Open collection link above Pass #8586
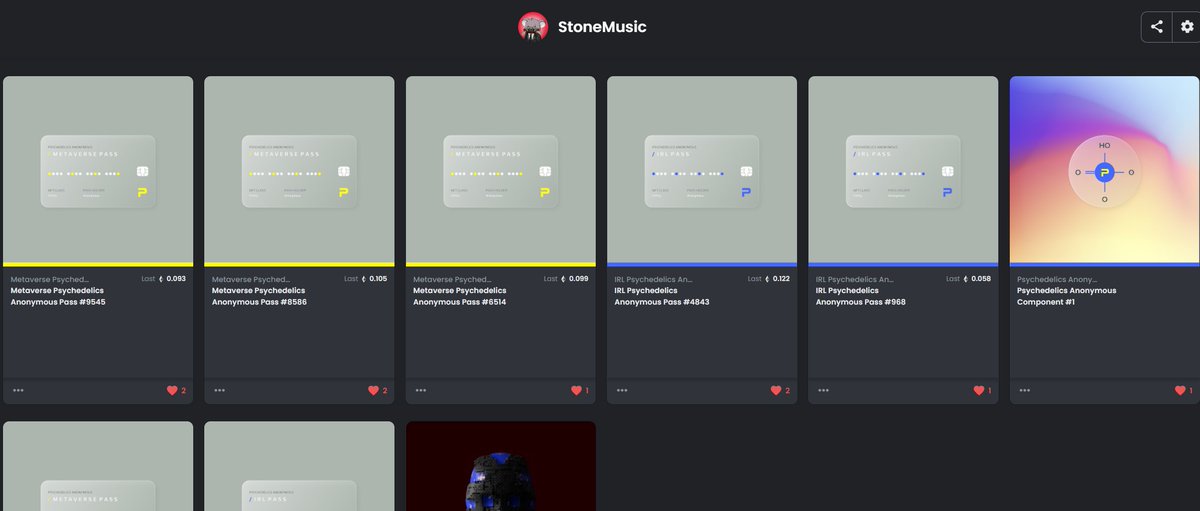The width and height of the screenshot is (1200, 511). (251, 279)
